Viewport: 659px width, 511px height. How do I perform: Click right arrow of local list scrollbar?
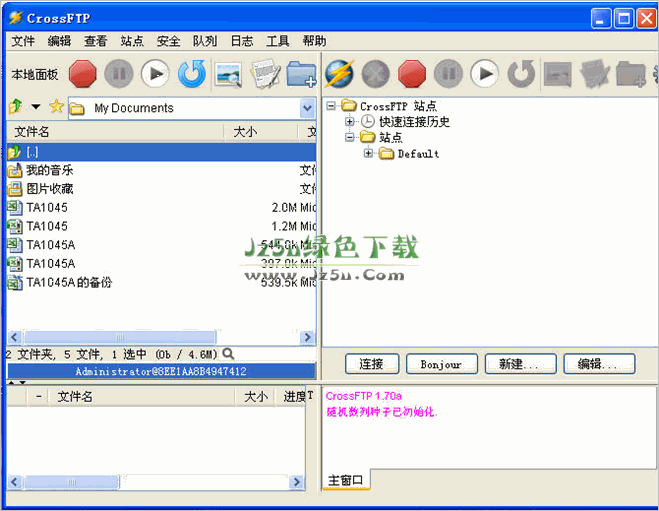point(308,337)
